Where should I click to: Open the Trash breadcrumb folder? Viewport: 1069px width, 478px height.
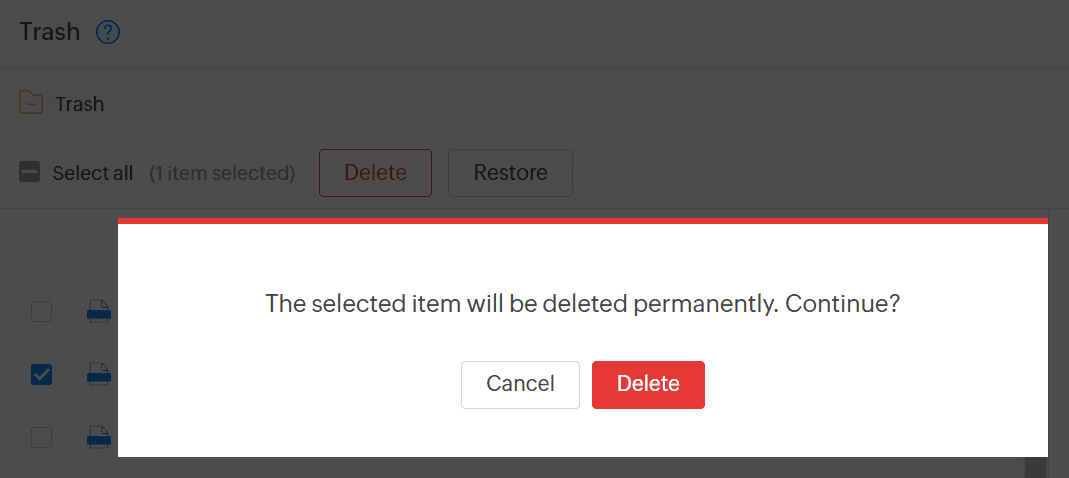coord(79,104)
